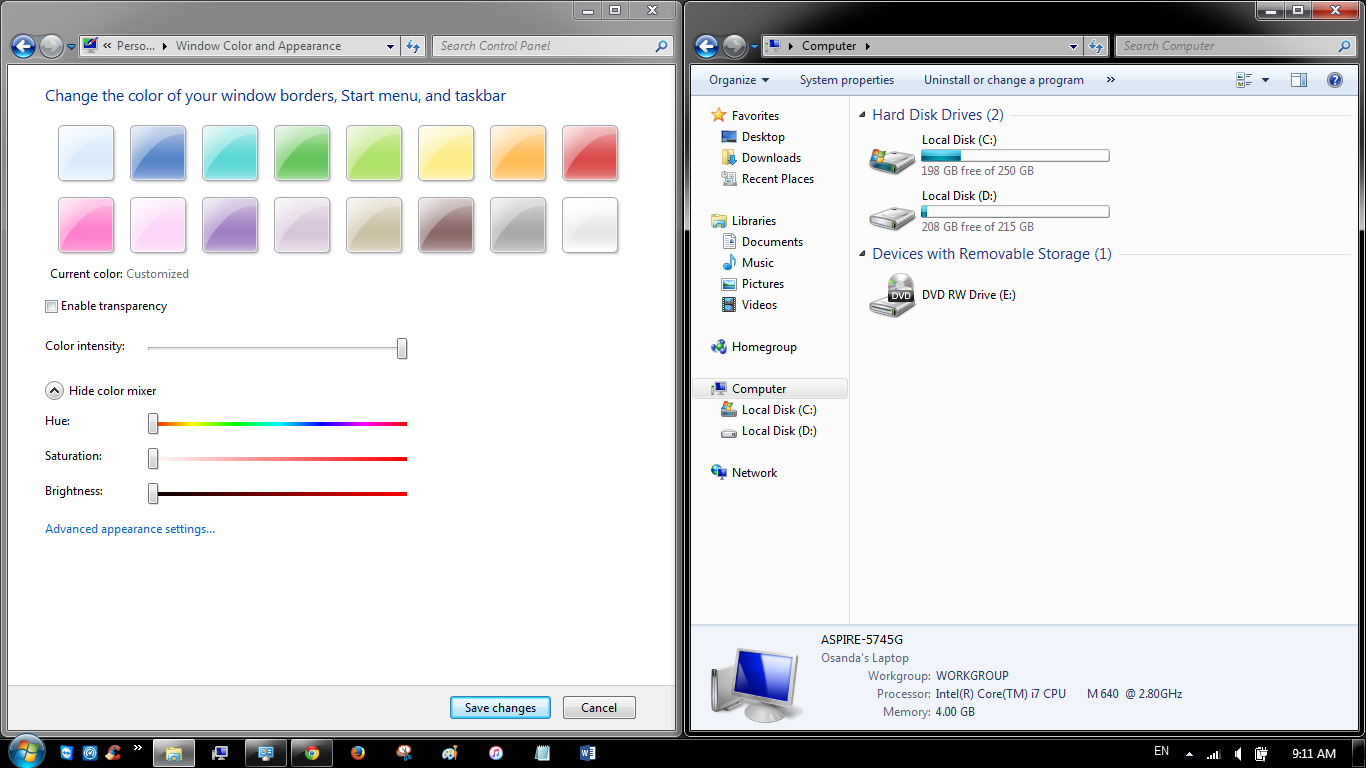Click the Brightness slider track
The width and height of the screenshot is (1366, 768).
278,494
